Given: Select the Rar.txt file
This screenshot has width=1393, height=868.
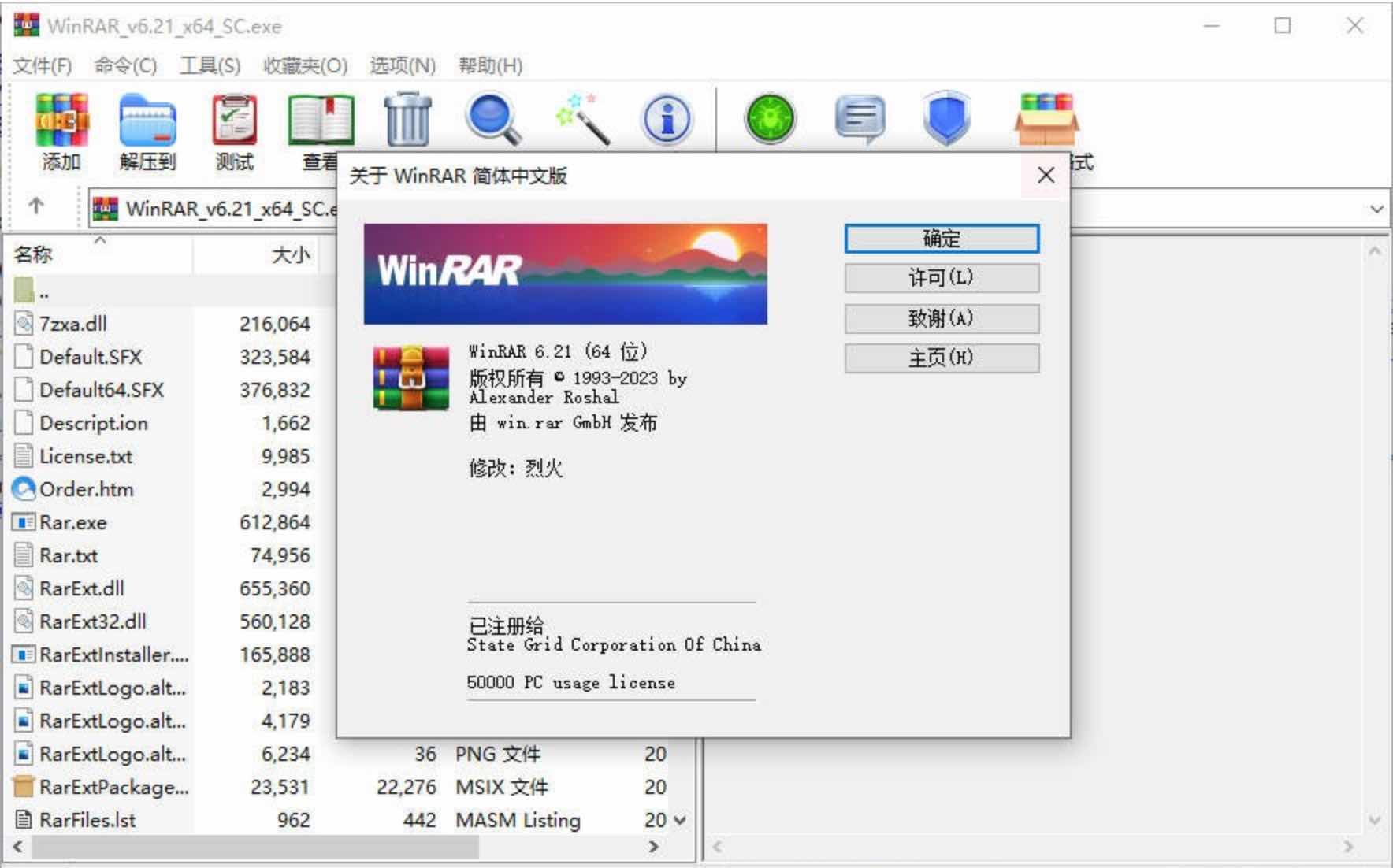Looking at the screenshot, I should click(69, 555).
